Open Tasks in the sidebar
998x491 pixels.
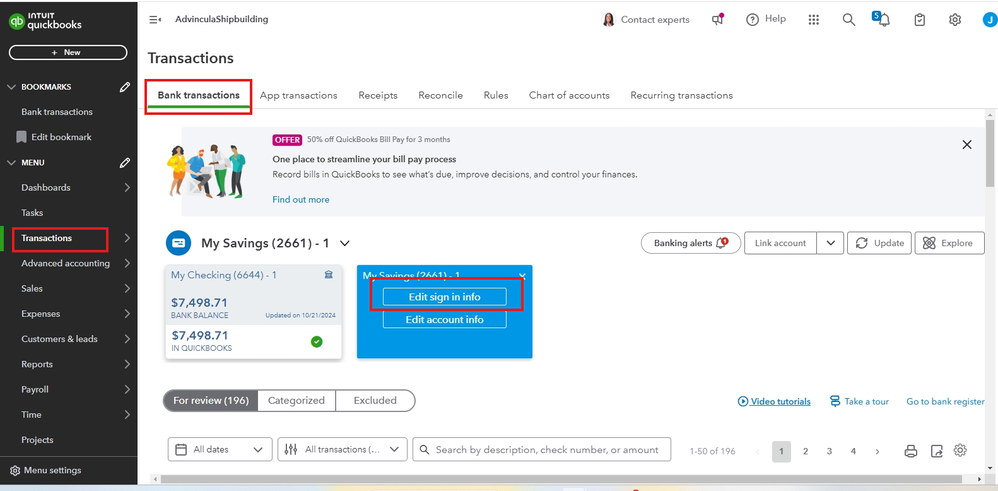click(x=32, y=213)
